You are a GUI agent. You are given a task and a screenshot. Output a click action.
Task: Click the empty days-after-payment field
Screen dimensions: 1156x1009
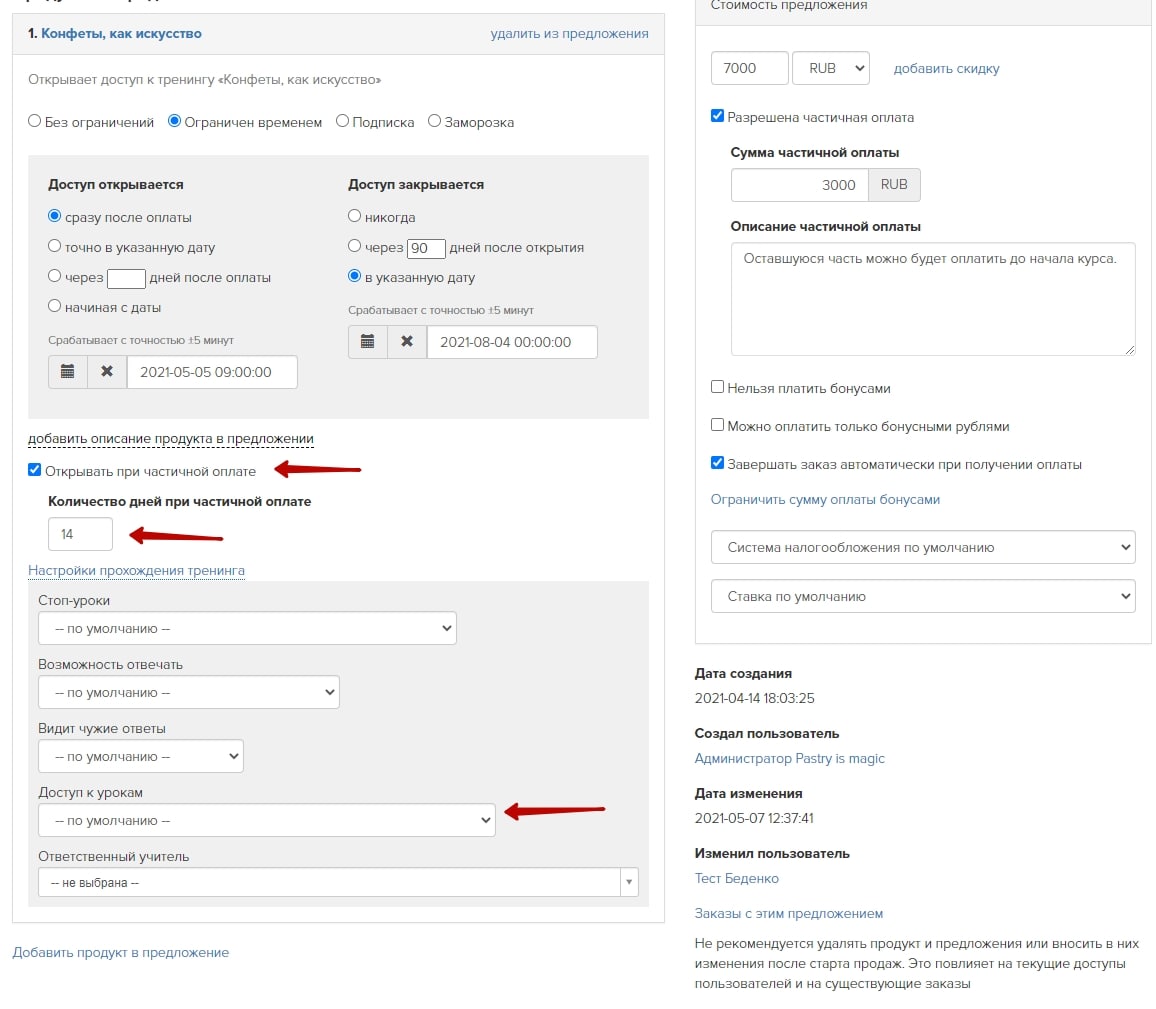pos(126,279)
